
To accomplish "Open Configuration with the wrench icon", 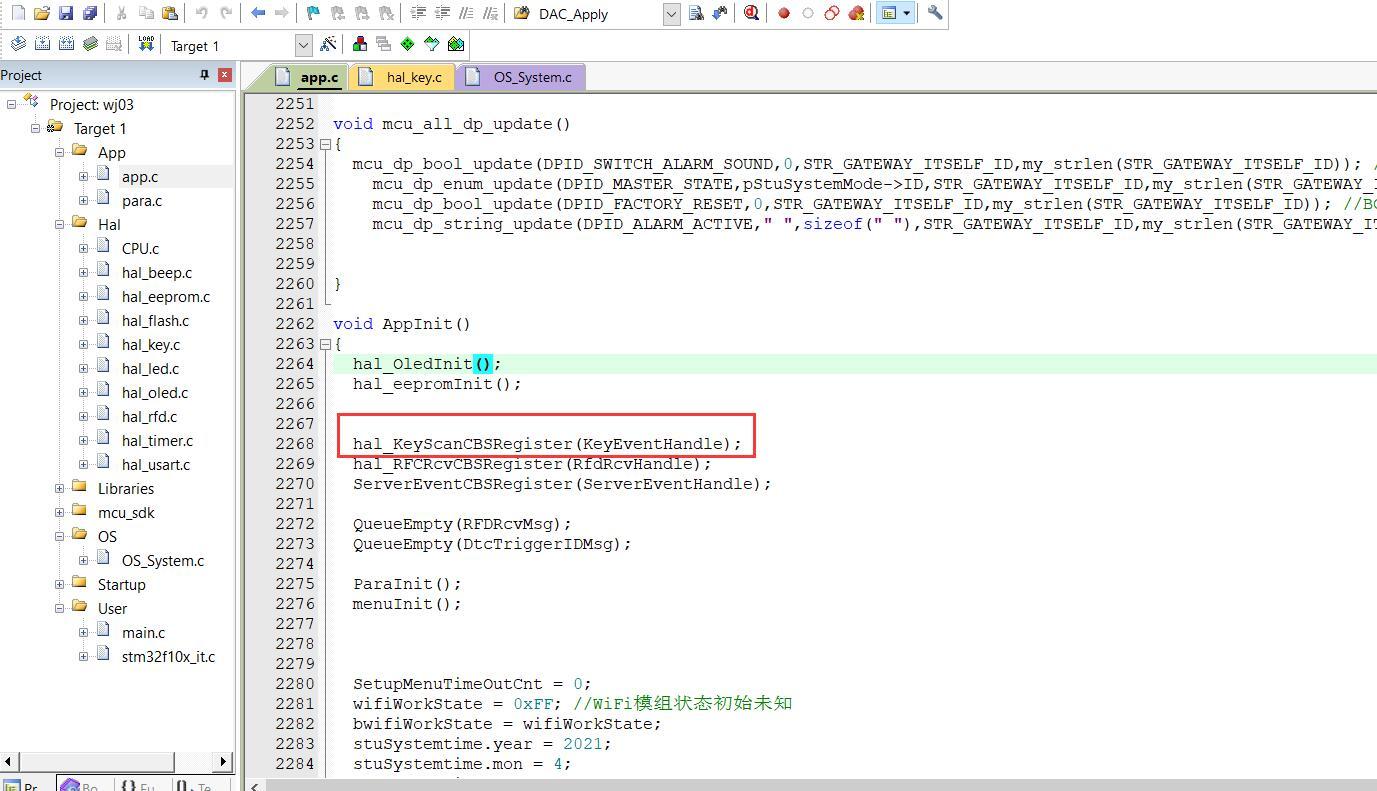I will coord(935,14).
